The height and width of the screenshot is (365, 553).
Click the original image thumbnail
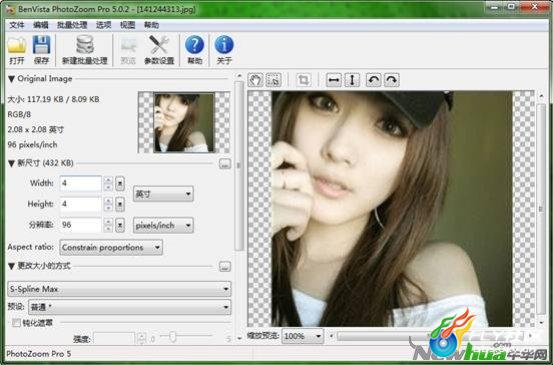184,122
